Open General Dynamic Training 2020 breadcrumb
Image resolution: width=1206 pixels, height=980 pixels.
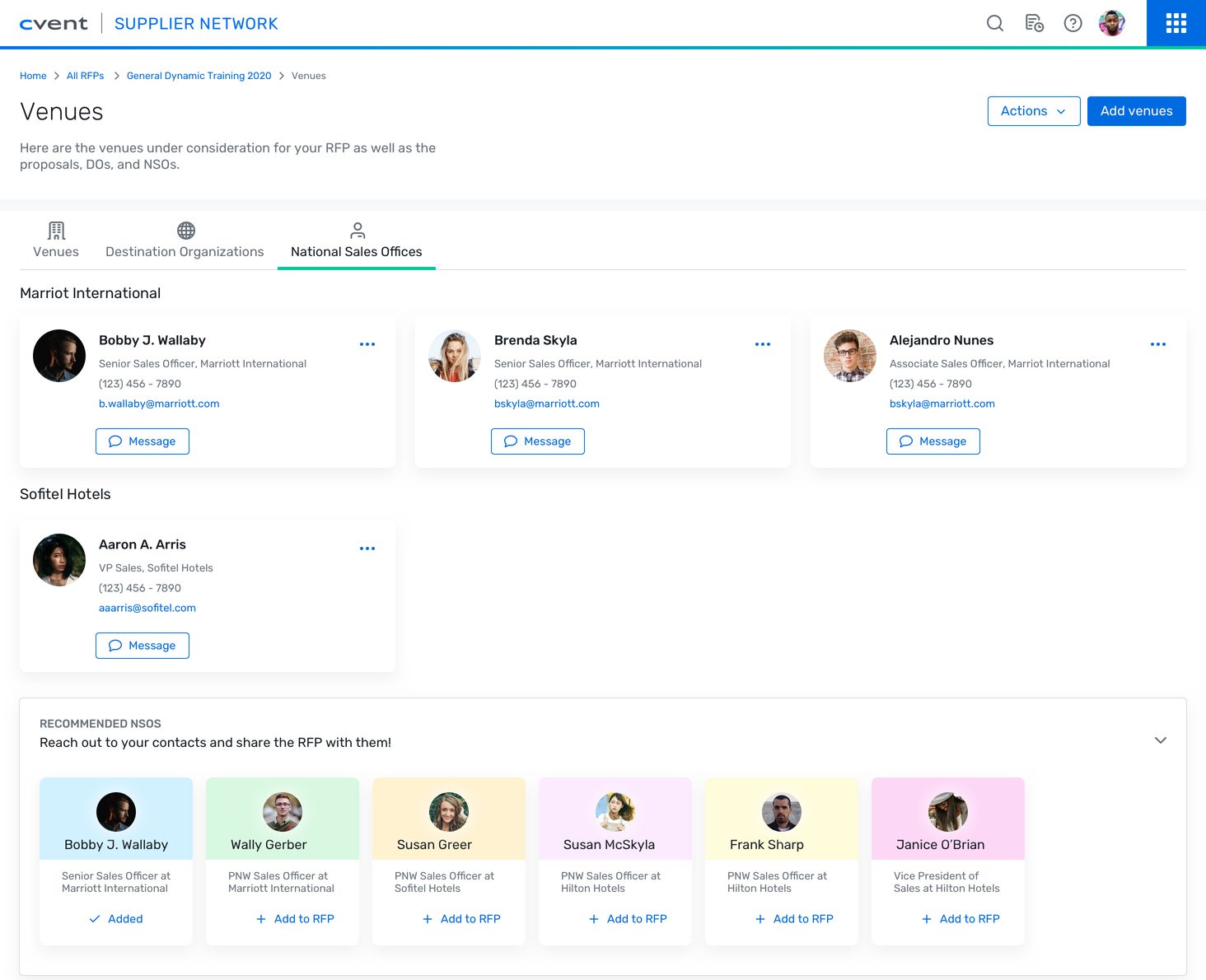pyautogui.click(x=199, y=76)
